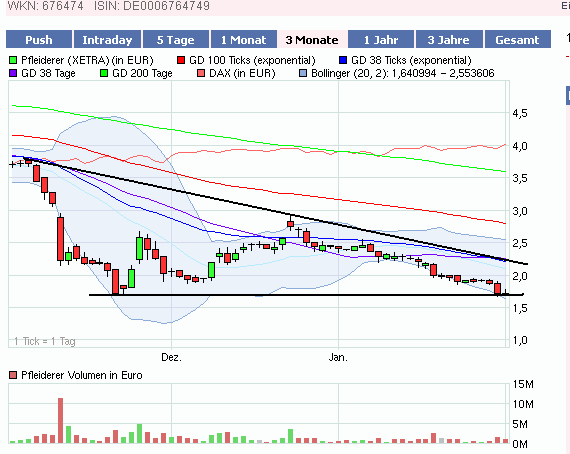
Task: Click the green Pfleiderer (XETRA) legend swatch
Action: [x=13, y=60]
